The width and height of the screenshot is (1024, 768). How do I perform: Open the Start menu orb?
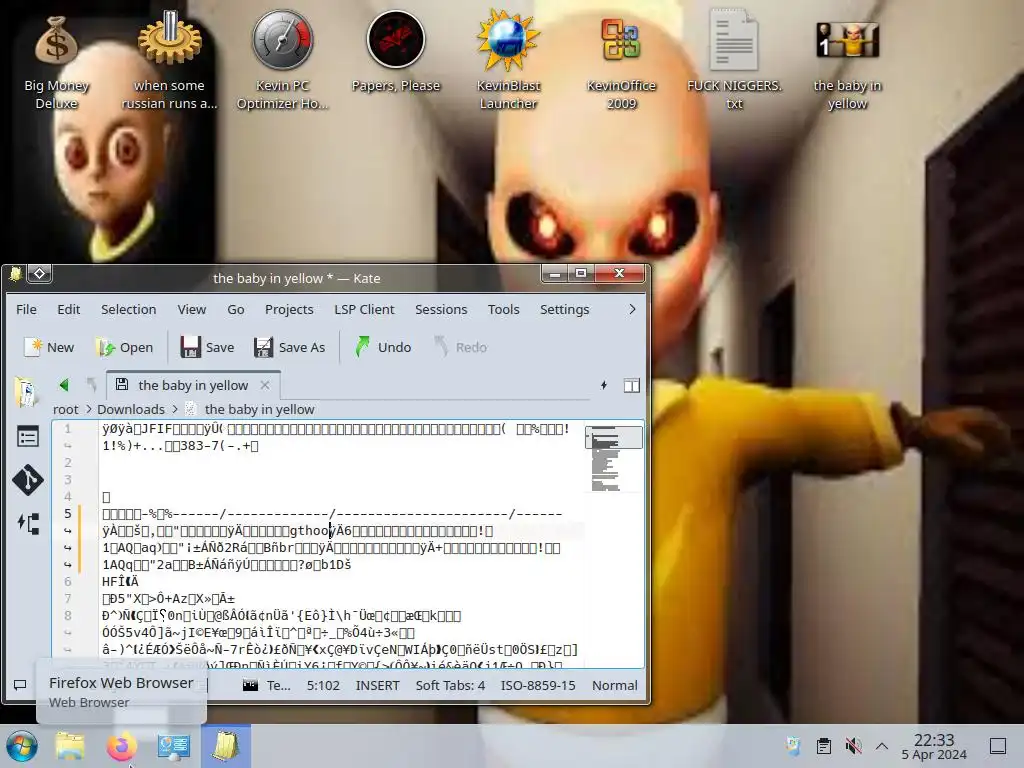22,746
